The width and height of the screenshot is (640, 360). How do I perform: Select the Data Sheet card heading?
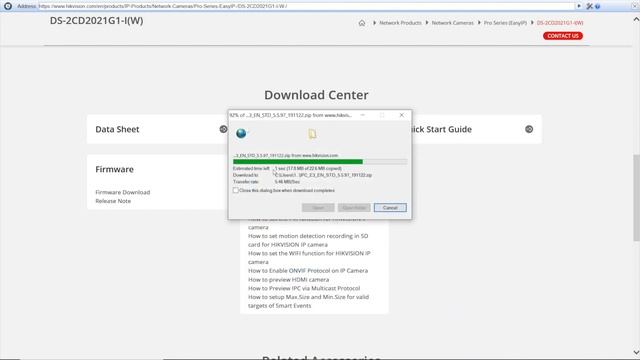tap(117, 129)
